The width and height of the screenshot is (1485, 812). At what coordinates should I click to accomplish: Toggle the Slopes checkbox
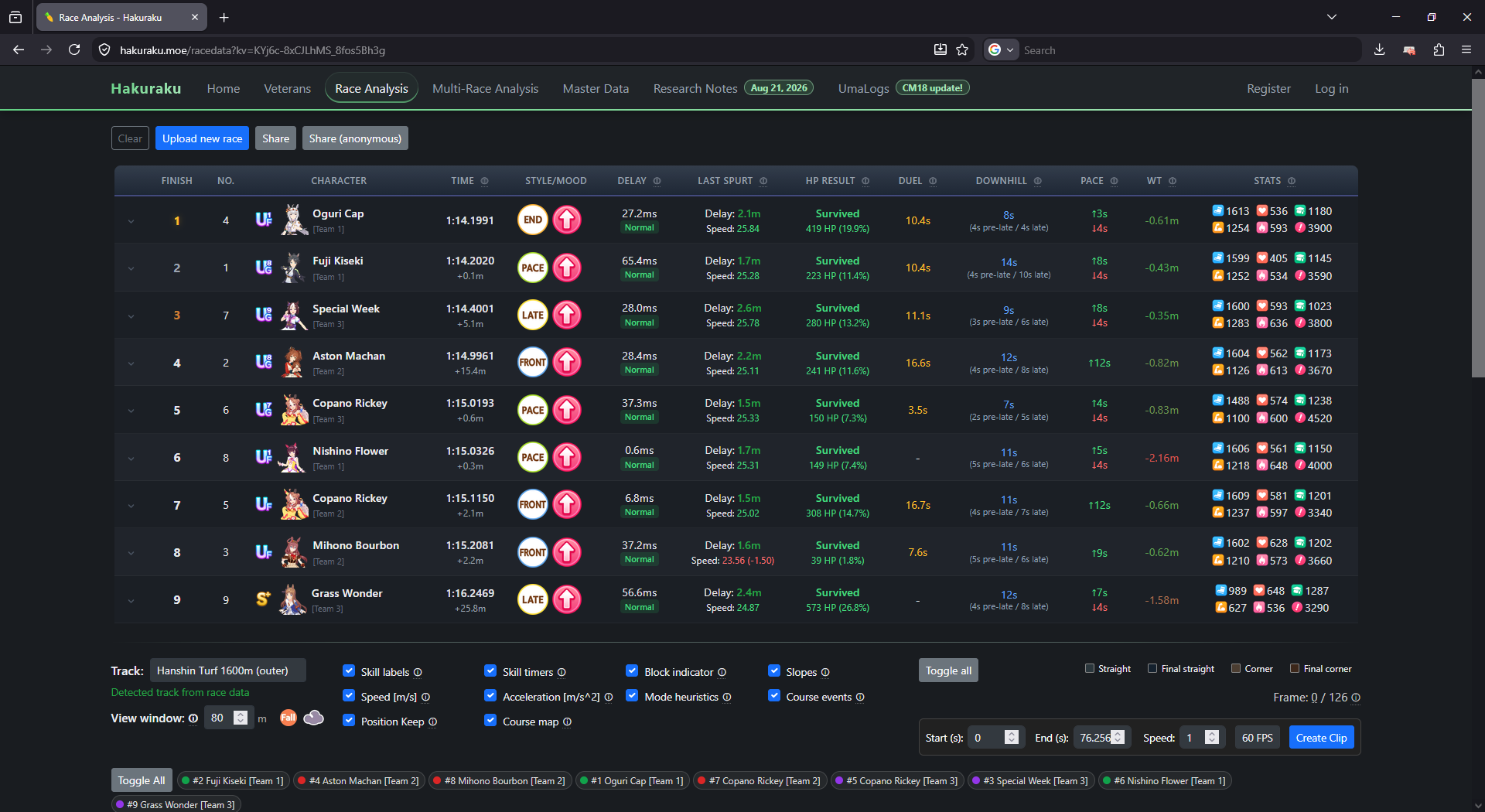tap(774, 671)
